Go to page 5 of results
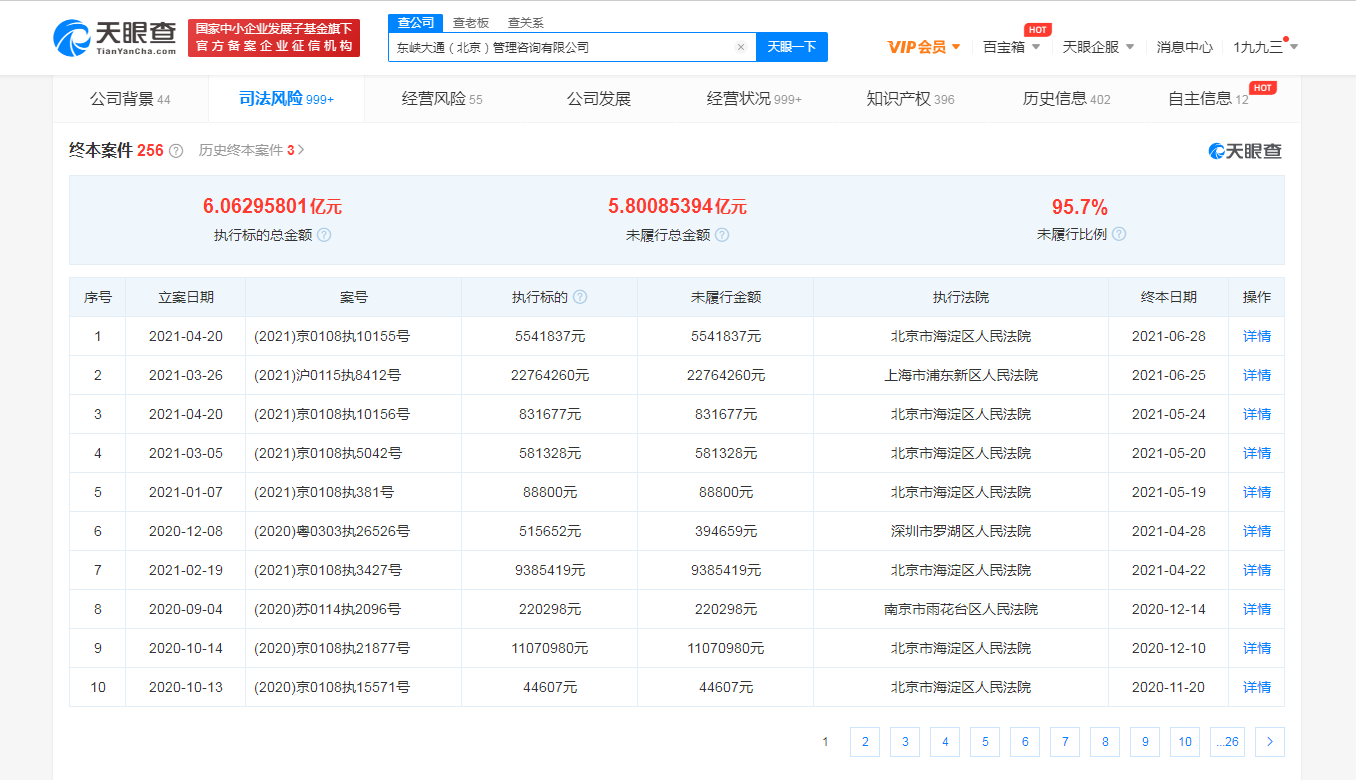 (x=985, y=742)
